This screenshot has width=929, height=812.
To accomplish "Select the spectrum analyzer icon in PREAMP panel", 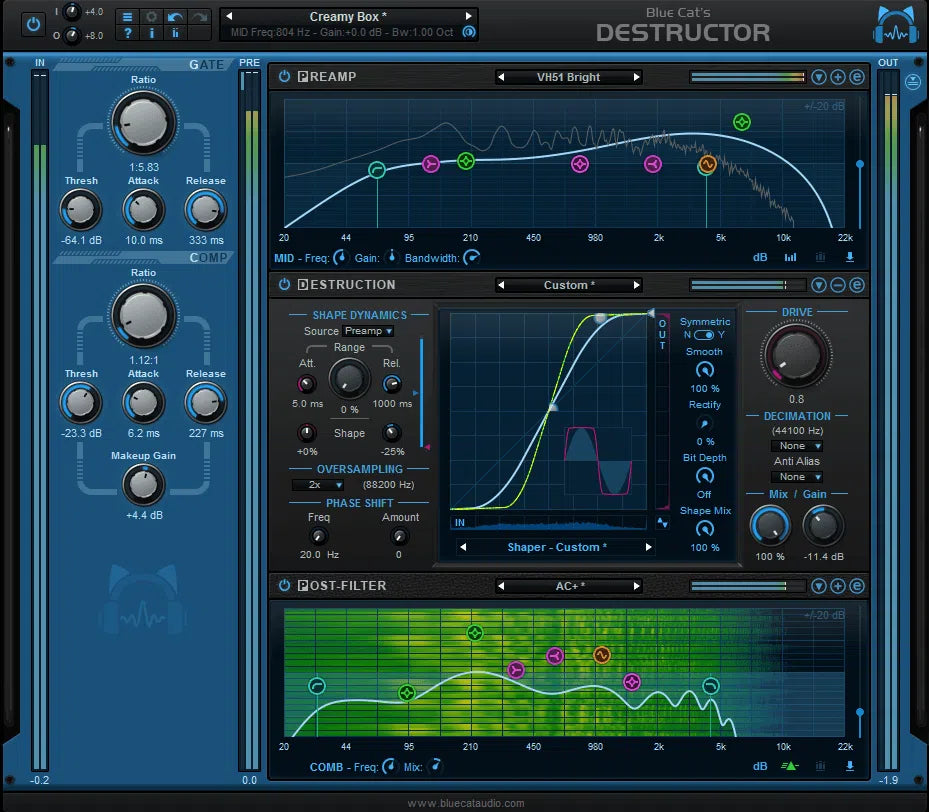I will [790, 257].
